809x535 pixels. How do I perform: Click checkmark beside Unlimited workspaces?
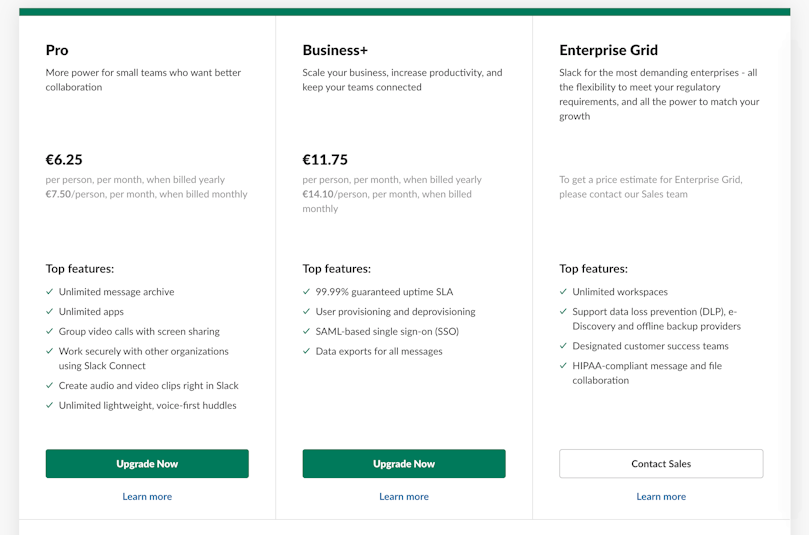(x=563, y=291)
